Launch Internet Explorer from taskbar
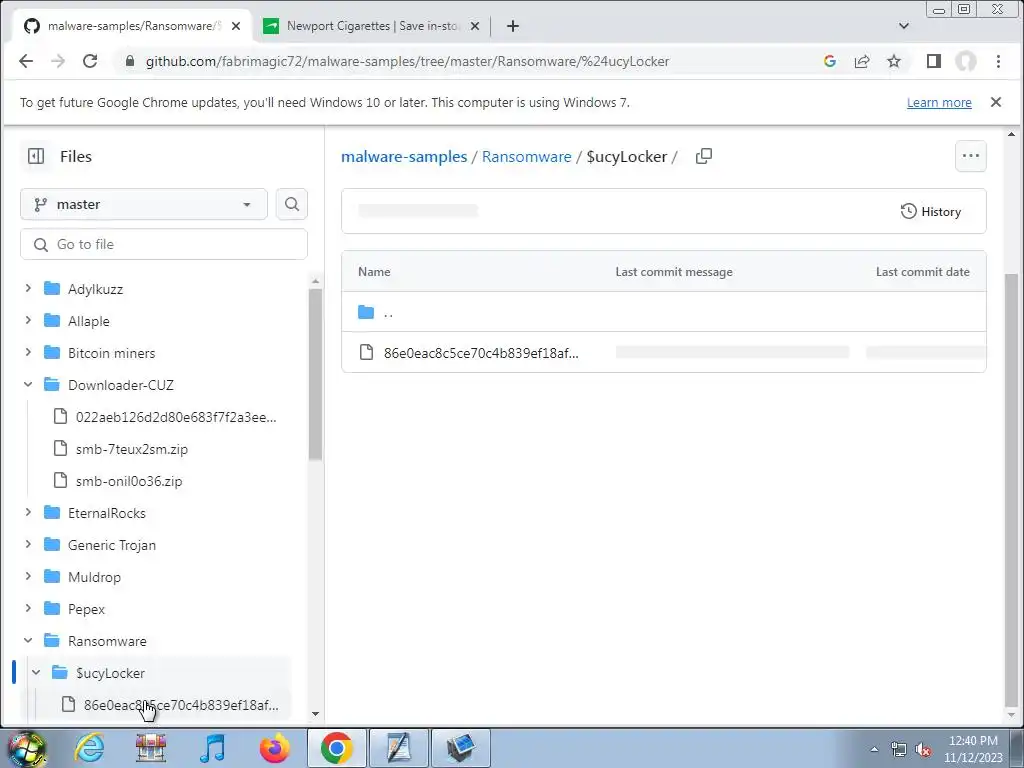Screen dimensions: 1024x768 click(89, 748)
